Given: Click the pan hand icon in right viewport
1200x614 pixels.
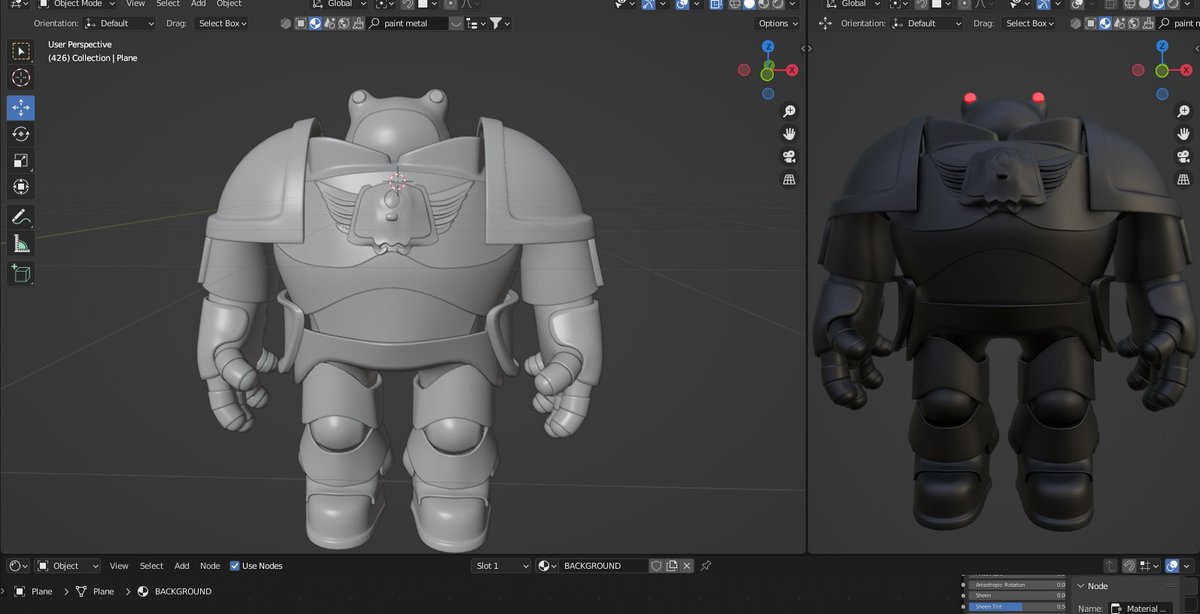Looking at the screenshot, I should click(1183, 134).
